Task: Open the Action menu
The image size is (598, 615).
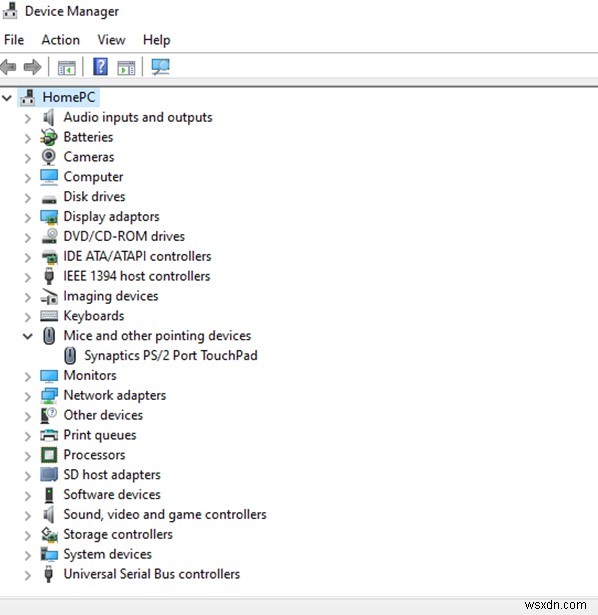Action: pos(61,40)
